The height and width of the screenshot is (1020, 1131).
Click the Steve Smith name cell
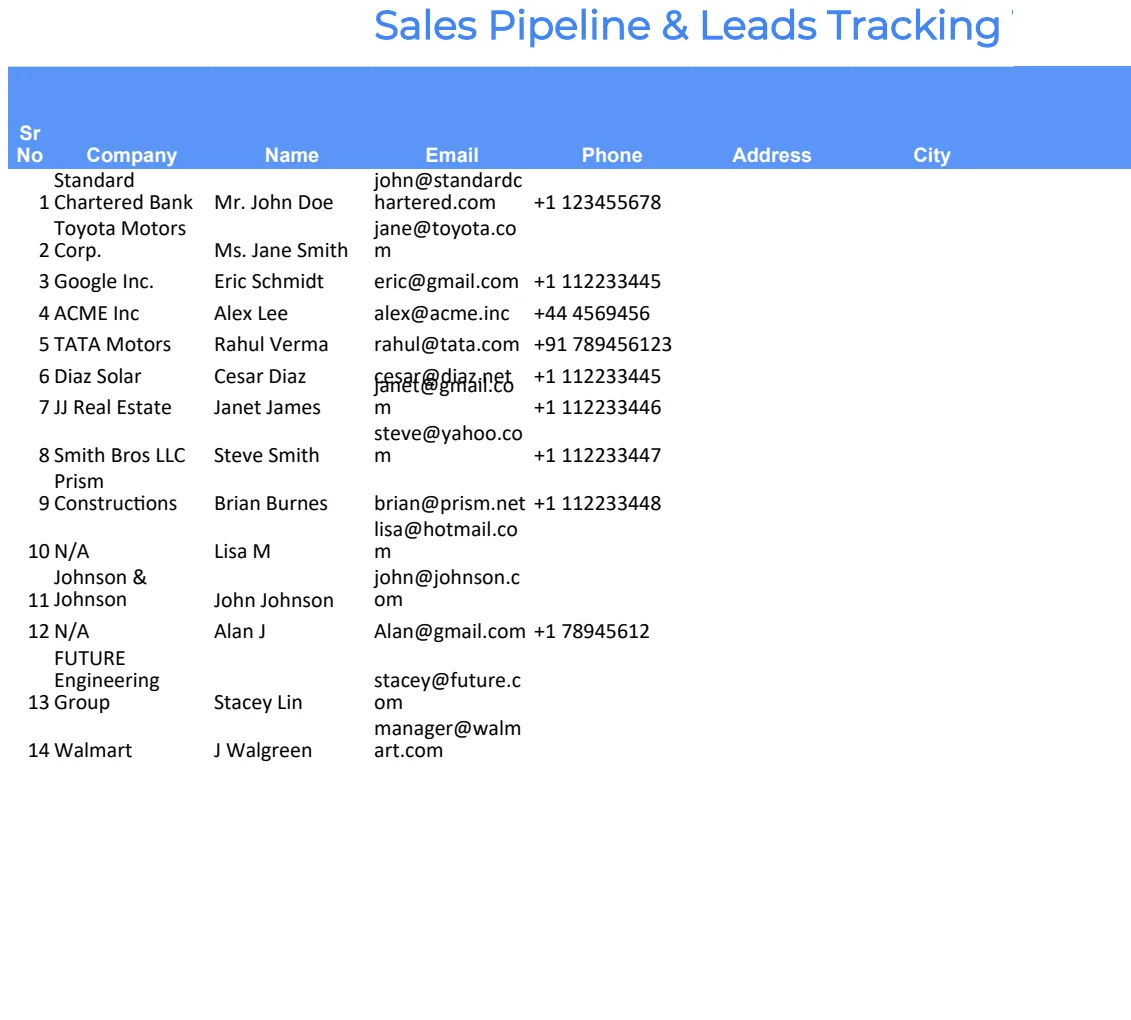click(x=266, y=455)
